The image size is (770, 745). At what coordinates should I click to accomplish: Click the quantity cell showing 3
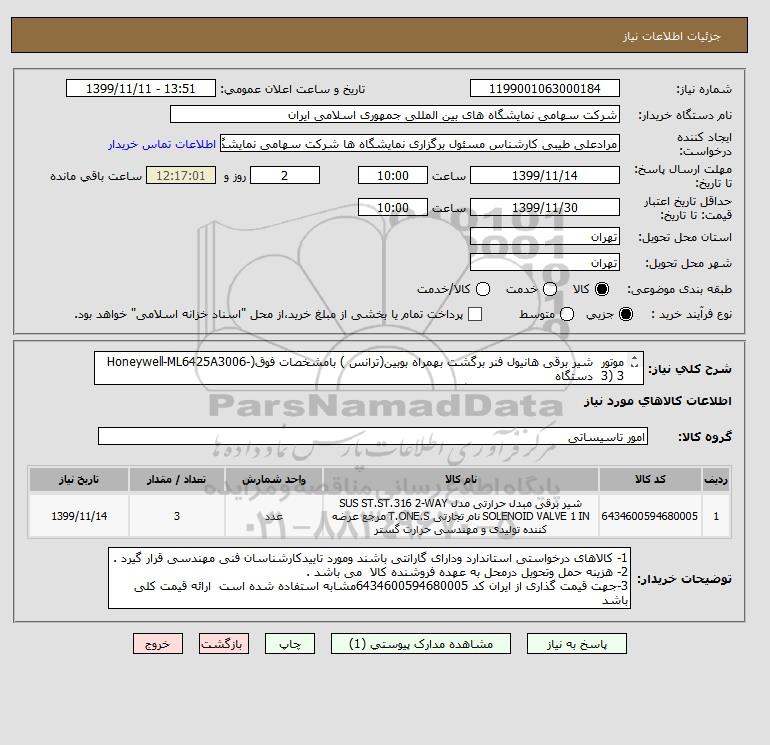pos(177,516)
